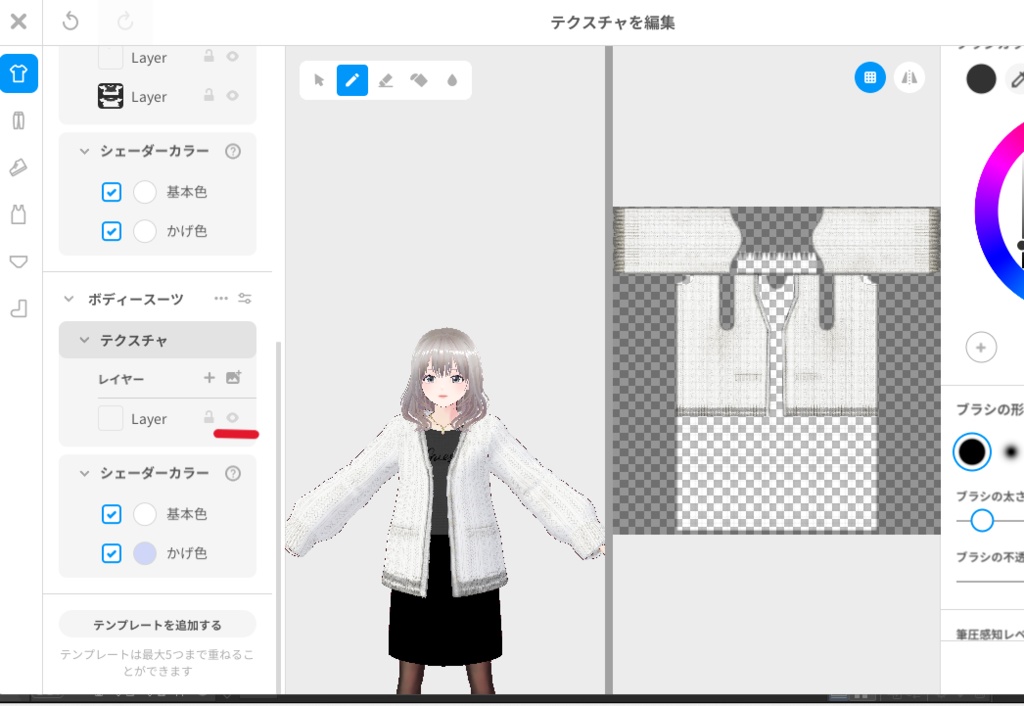Disable かげ色 shading color checkbox
1024x706 pixels.
[x=112, y=552]
